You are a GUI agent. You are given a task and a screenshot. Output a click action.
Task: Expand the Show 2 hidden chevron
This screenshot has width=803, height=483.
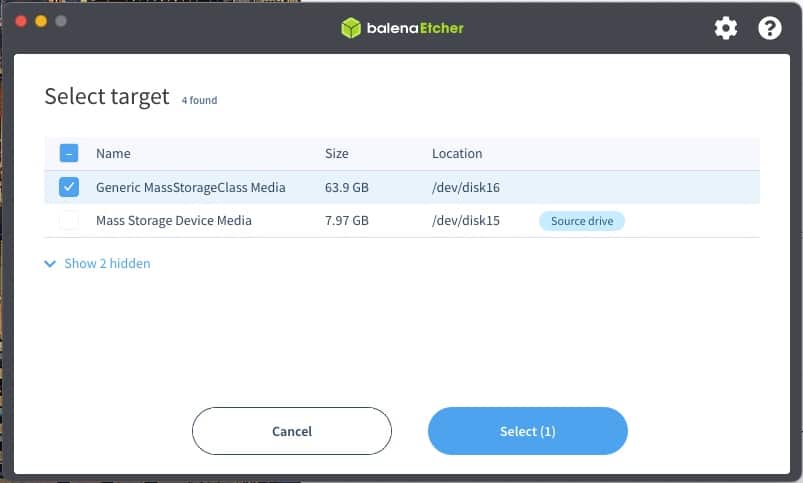pyautogui.click(x=50, y=264)
